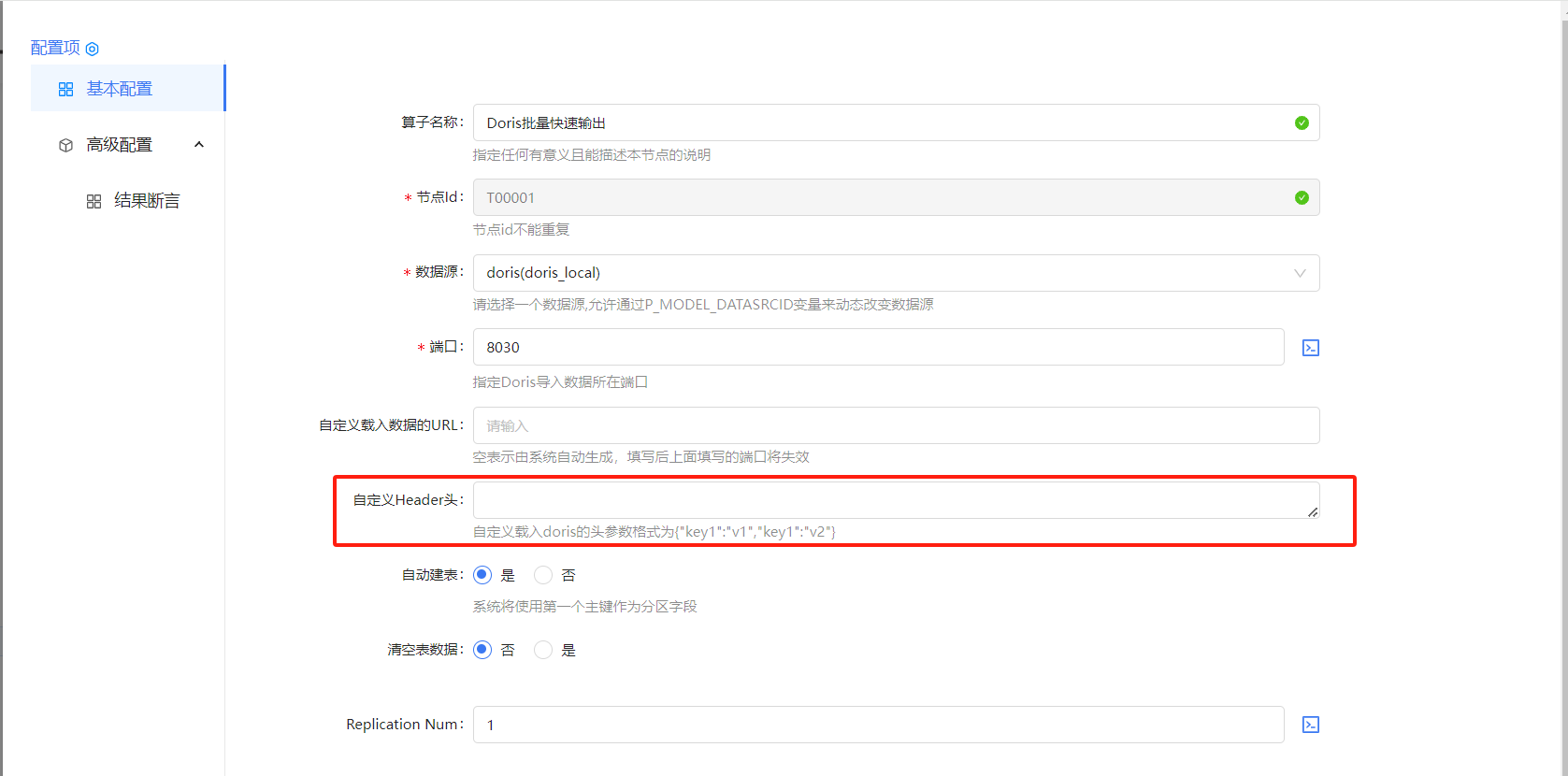Click the Replication Num input field

tap(877, 725)
